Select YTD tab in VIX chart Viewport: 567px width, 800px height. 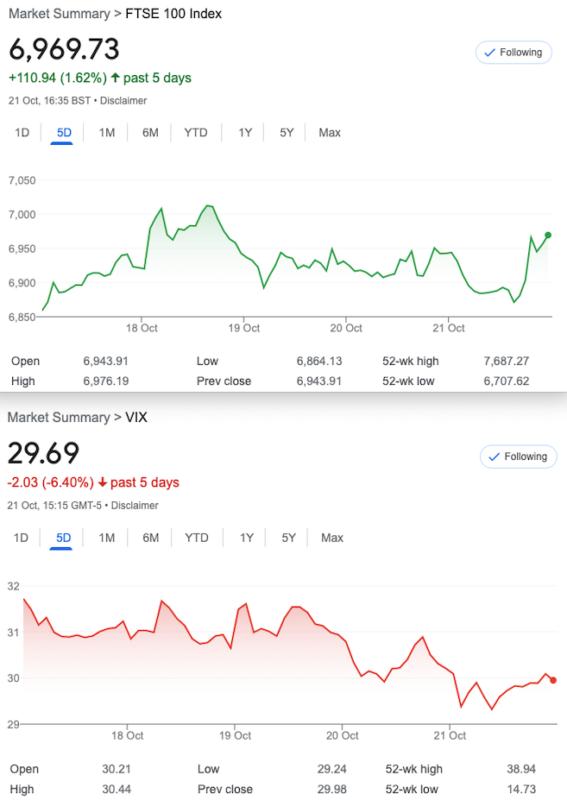pos(196,538)
